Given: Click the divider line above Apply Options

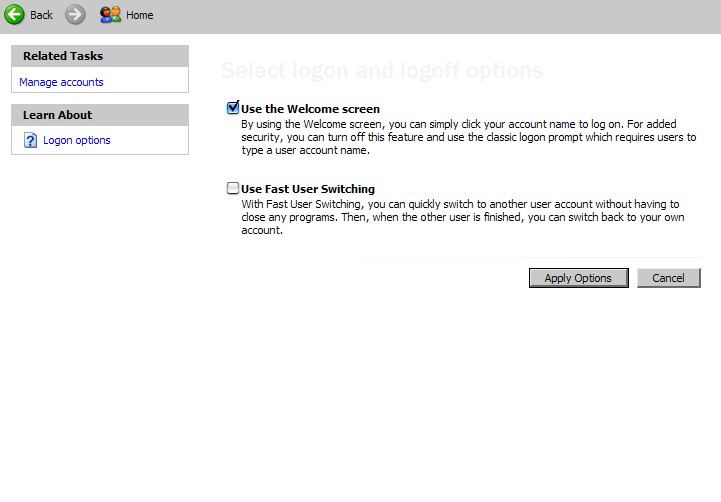Looking at the screenshot, I should (x=530, y=257).
